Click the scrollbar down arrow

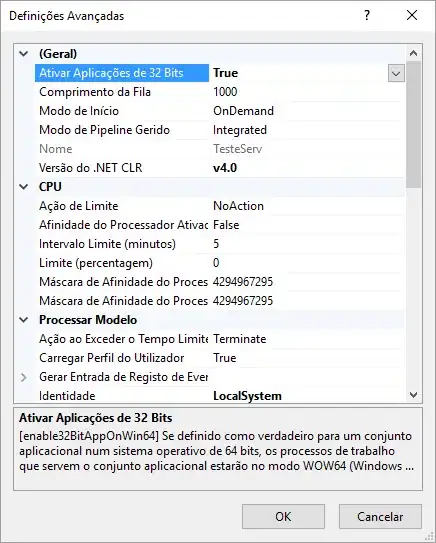point(413,395)
